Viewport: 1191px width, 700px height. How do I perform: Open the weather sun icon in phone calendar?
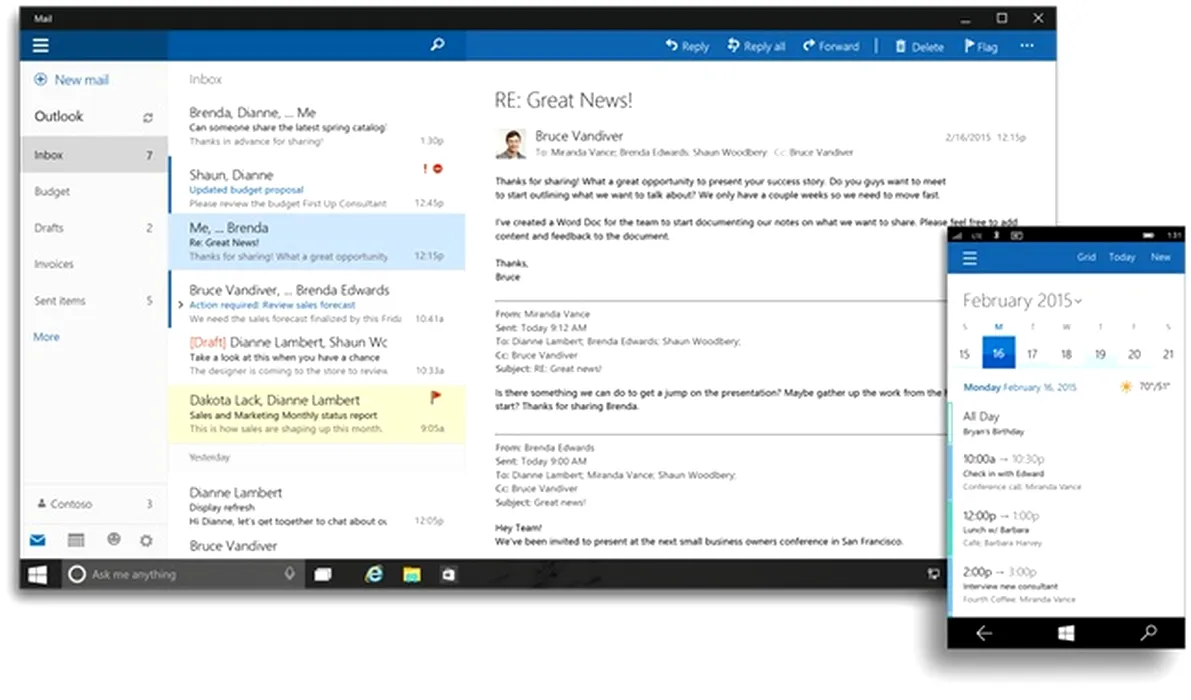tap(1126, 387)
